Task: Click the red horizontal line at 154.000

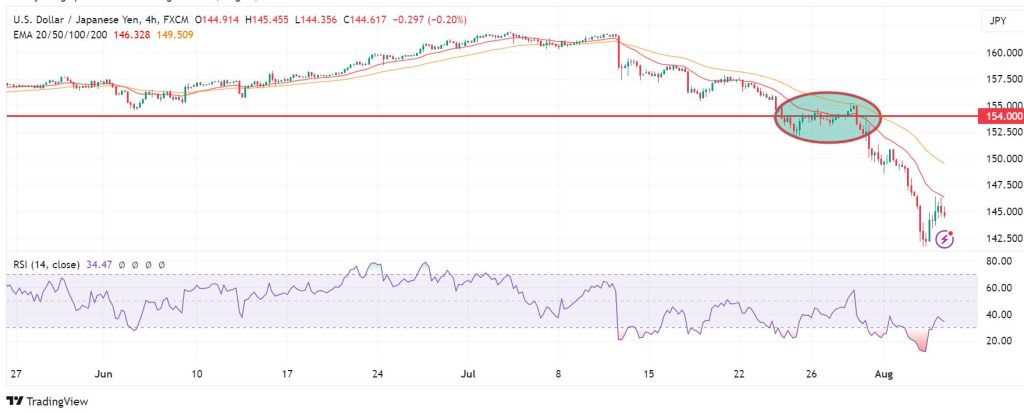Action: [400, 116]
